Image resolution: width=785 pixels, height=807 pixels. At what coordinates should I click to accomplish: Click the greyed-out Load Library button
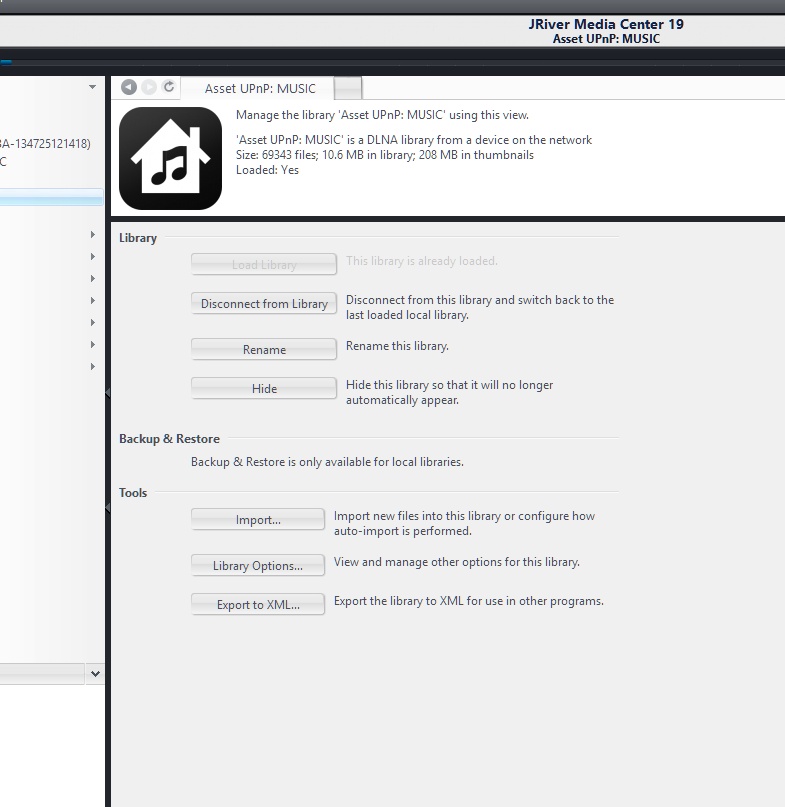[x=264, y=265]
